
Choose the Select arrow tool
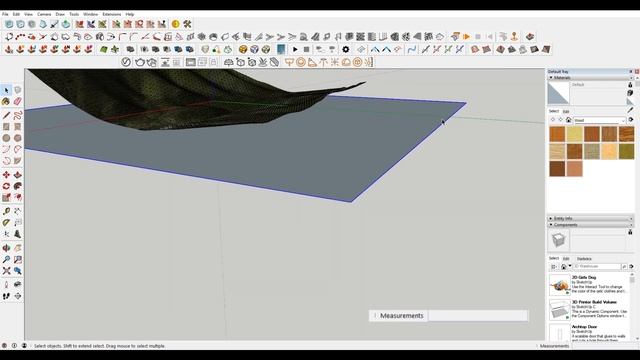[x=6, y=90]
